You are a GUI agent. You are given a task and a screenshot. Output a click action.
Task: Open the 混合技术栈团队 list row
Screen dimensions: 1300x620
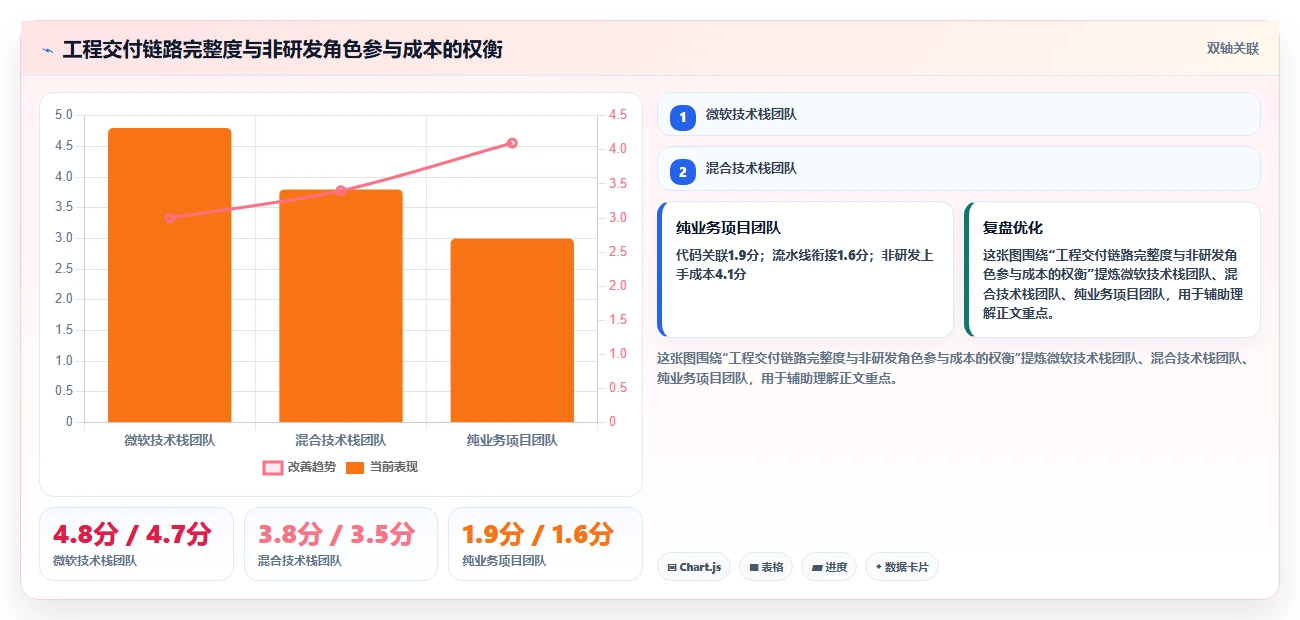point(958,168)
